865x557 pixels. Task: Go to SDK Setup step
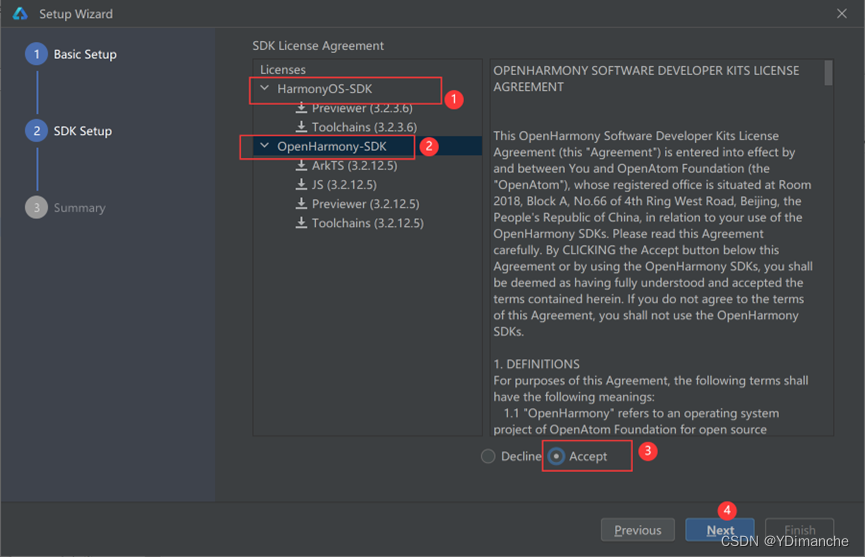coord(83,131)
